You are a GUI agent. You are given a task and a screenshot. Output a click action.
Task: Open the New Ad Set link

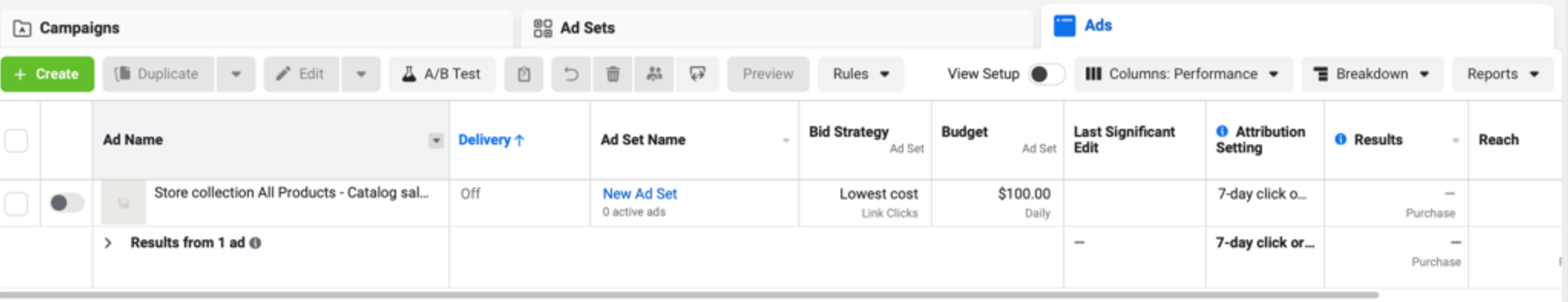[639, 194]
